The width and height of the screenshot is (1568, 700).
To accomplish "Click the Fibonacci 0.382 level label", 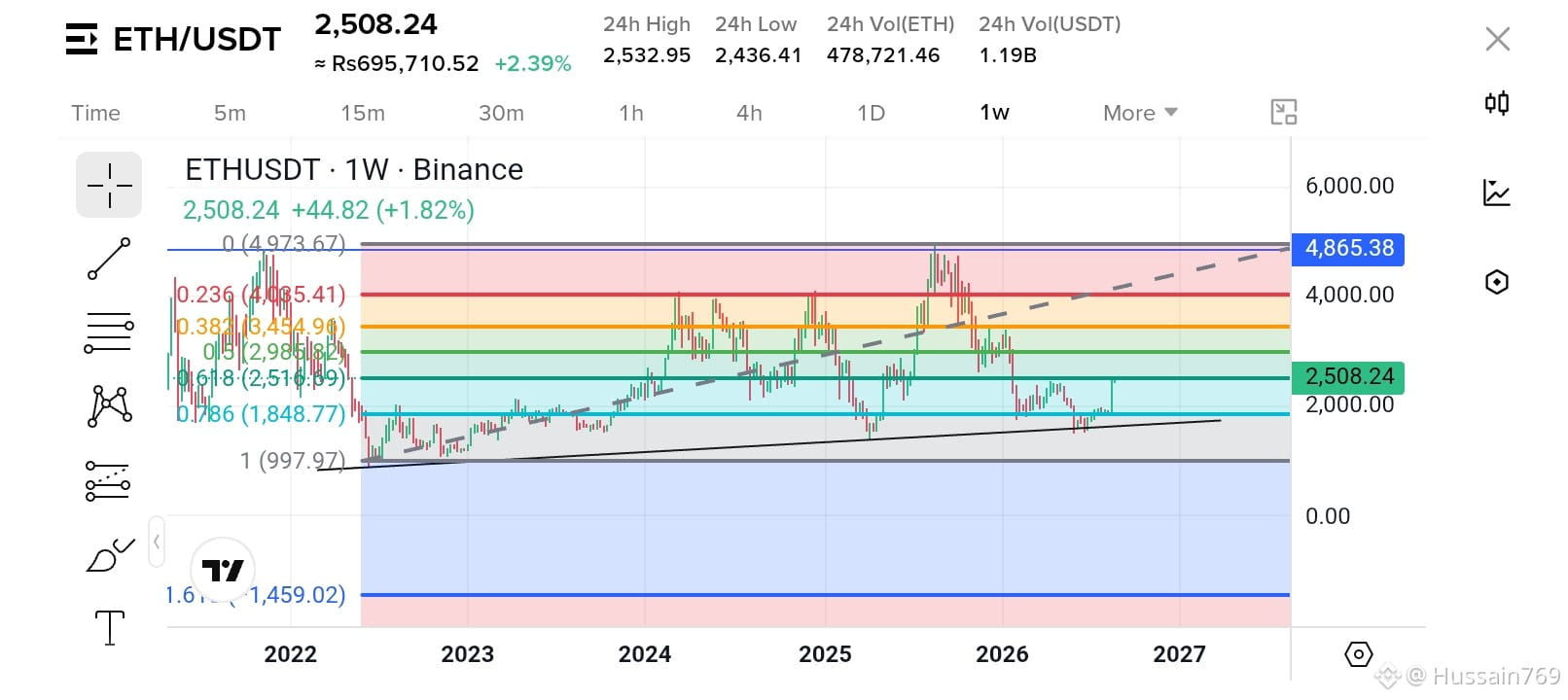I will click(261, 327).
